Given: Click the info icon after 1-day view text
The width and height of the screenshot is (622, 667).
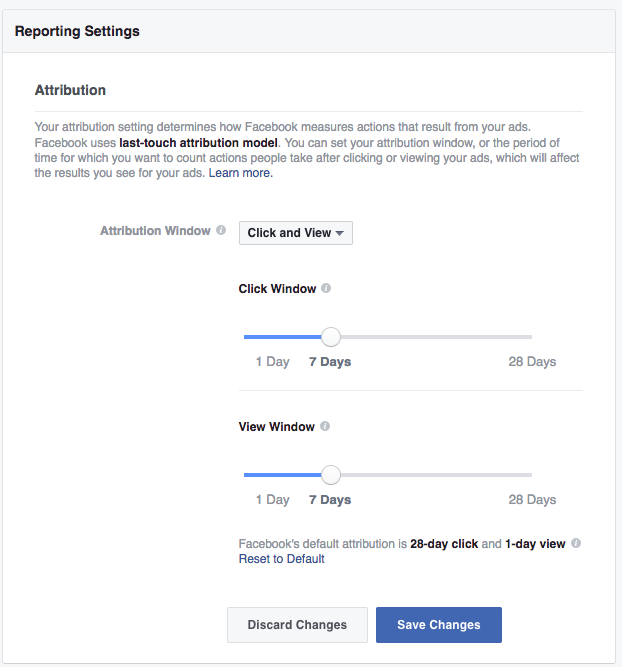Looking at the screenshot, I should pyautogui.click(x=576, y=543).
